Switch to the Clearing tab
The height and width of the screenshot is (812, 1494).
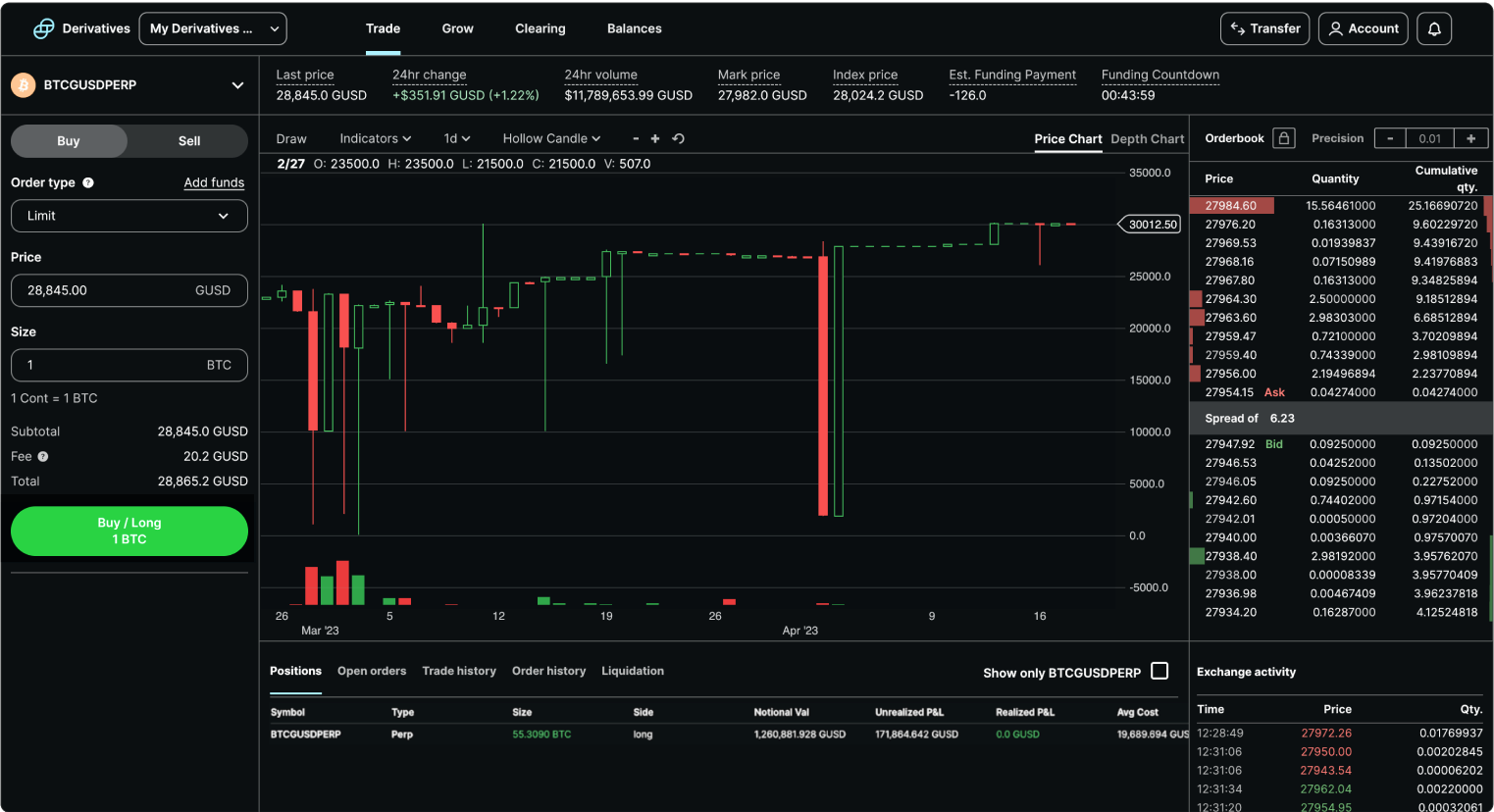click(x=541, y=28)
